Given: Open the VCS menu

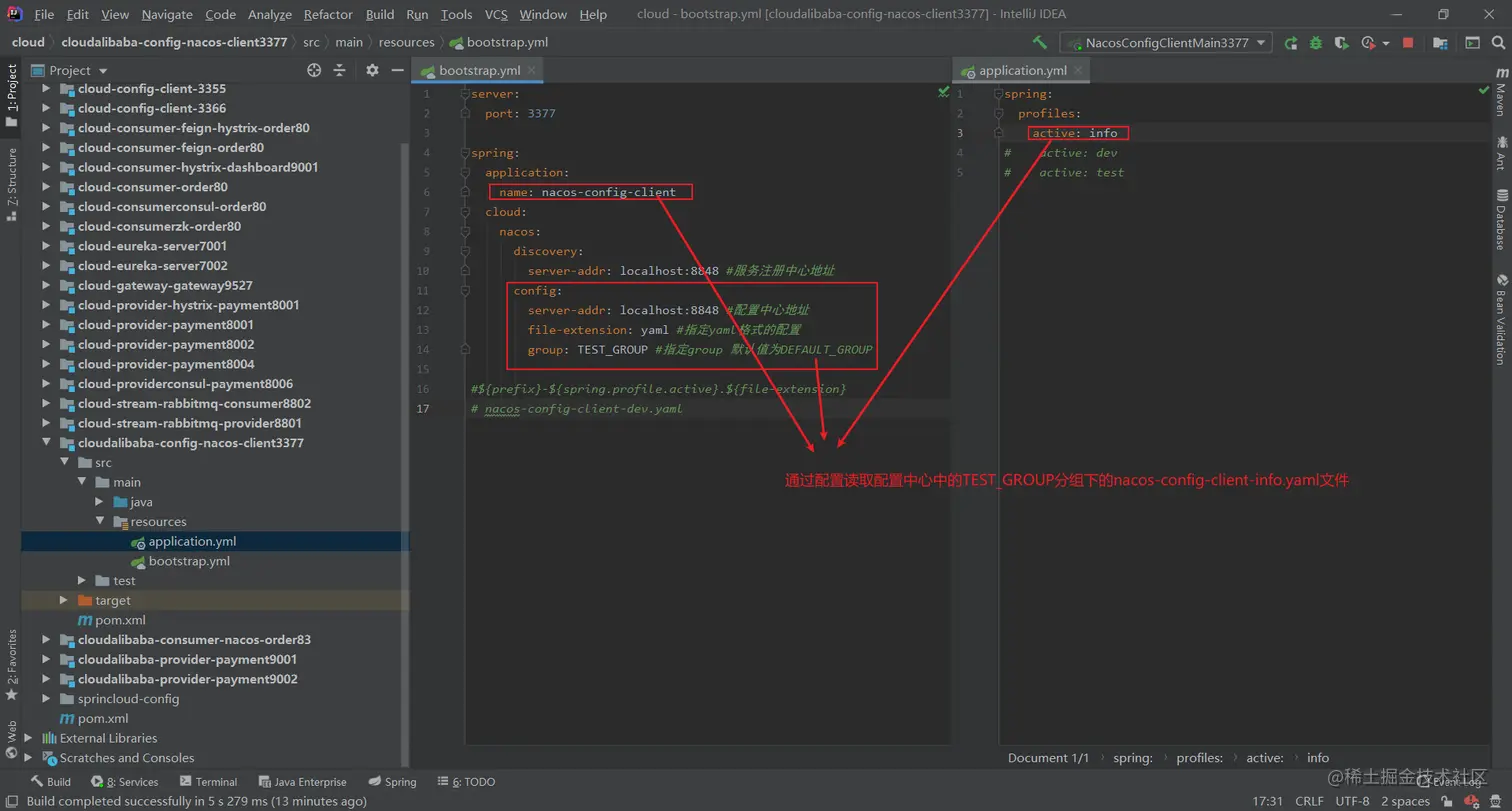Looking at the screenshot, I should [x=496, y=14].
